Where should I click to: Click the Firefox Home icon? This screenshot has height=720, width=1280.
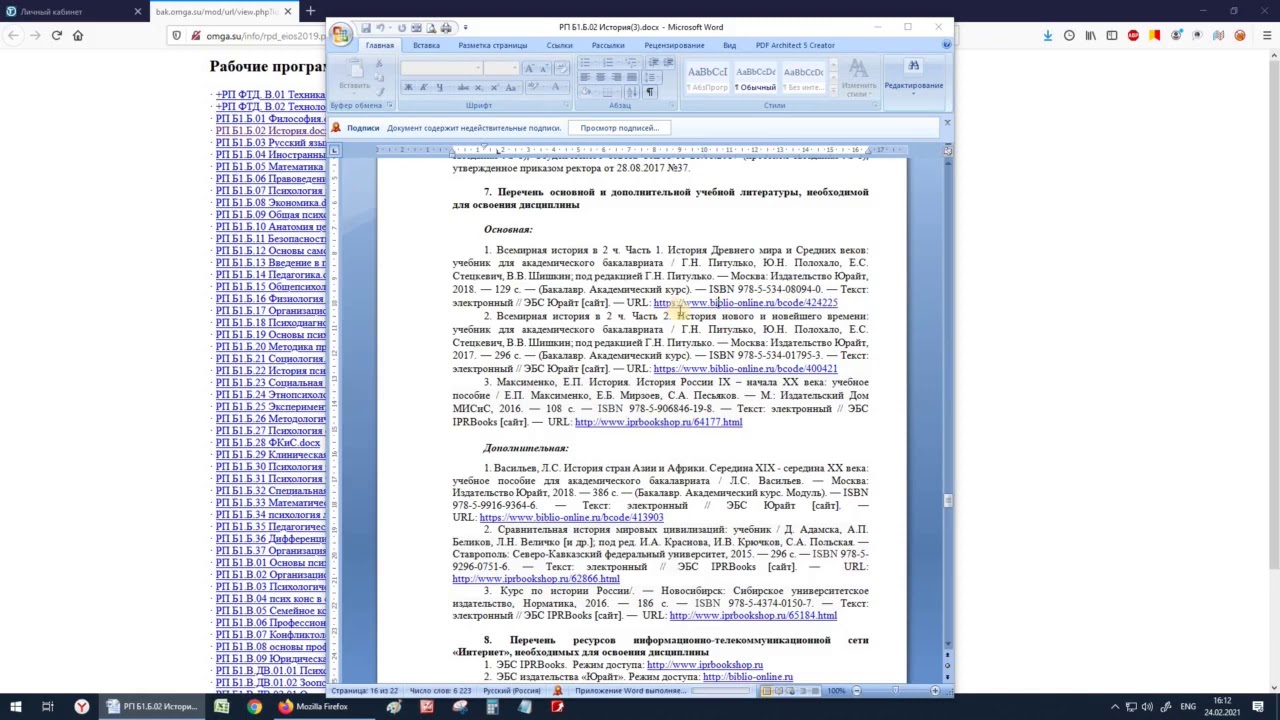[78, 35]
